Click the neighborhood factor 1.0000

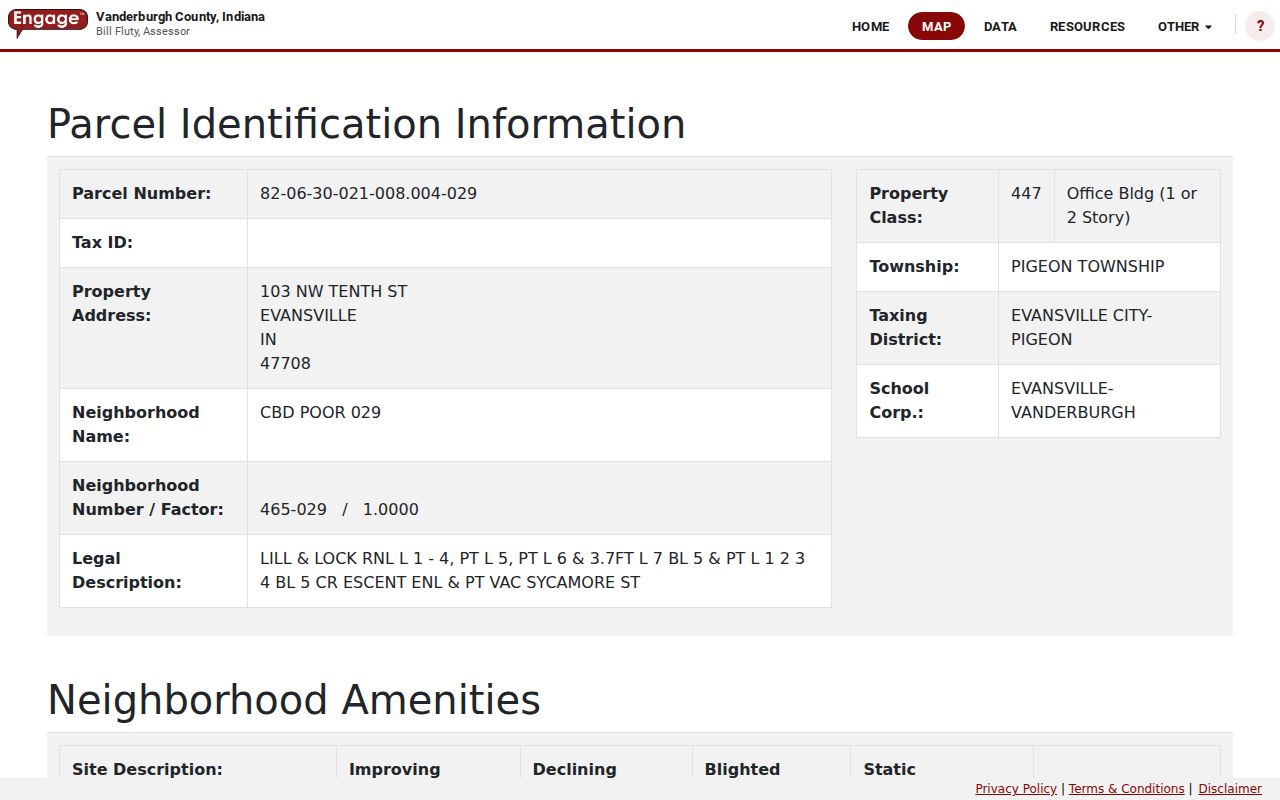(390, 509)
